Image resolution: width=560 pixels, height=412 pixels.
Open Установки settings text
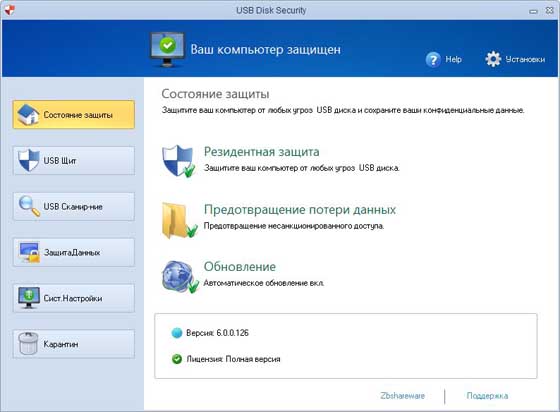(525, 59)
